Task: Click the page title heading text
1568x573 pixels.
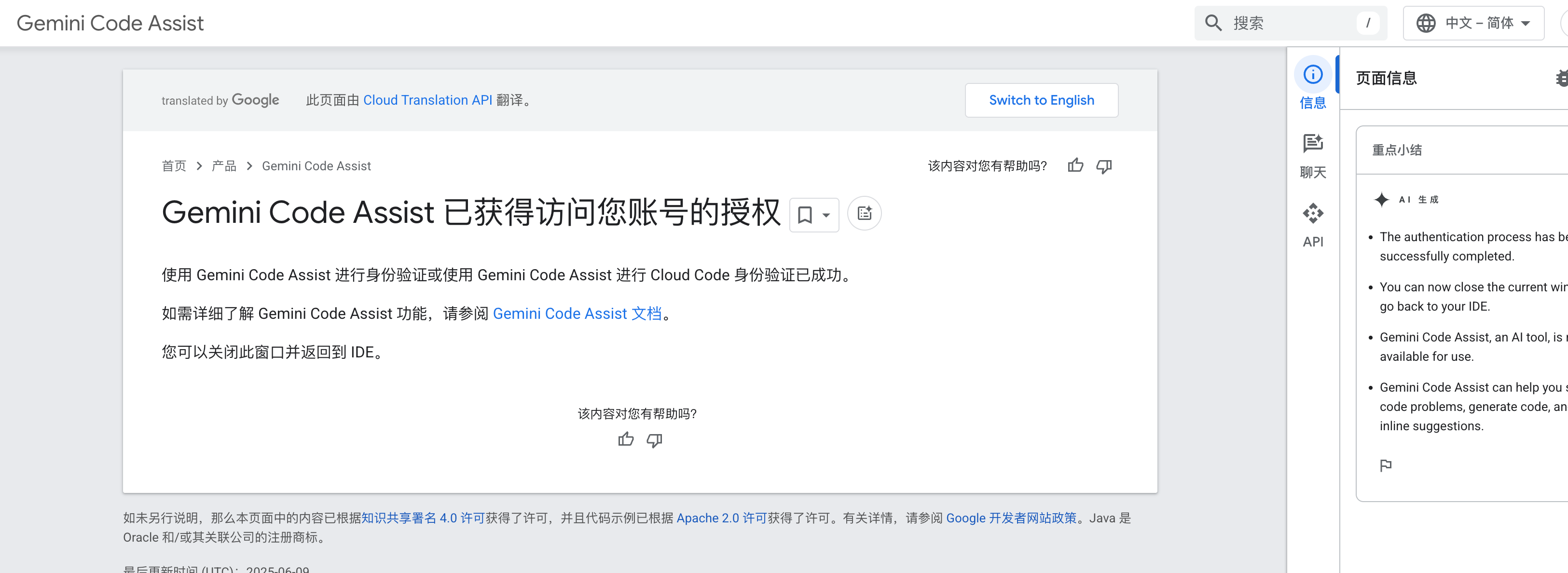Action: (x=470, y=212)
